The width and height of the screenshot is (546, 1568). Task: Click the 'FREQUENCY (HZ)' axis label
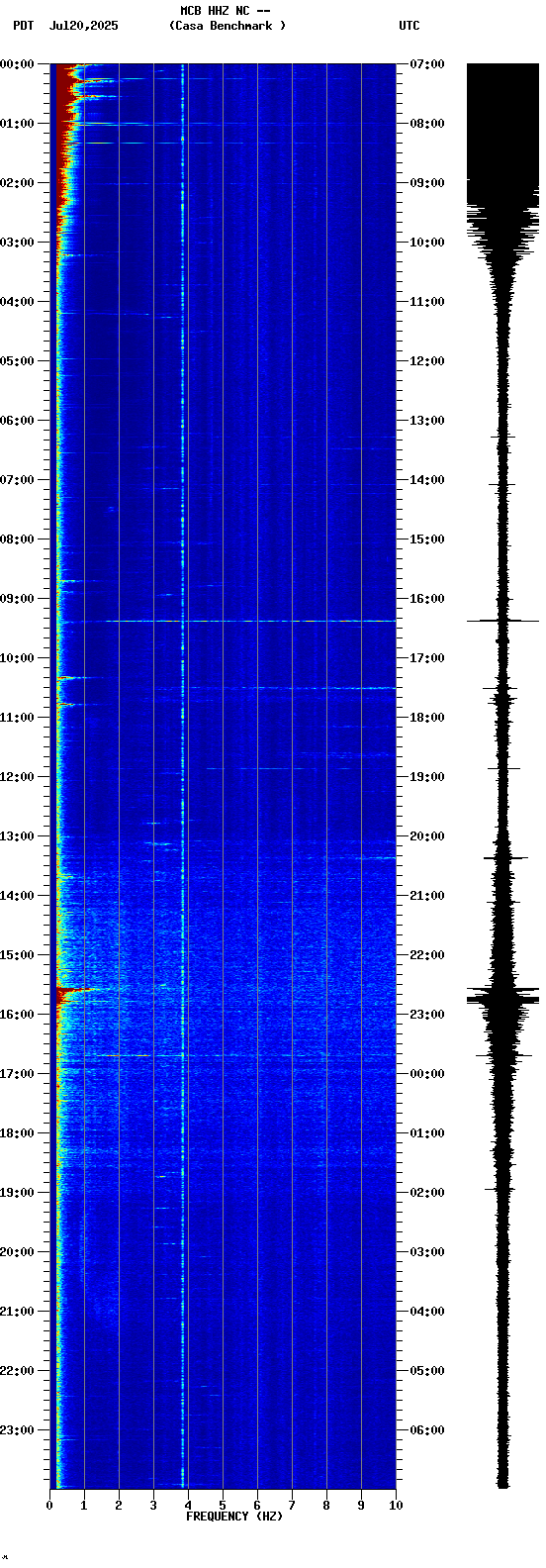tap(234, 1517)
